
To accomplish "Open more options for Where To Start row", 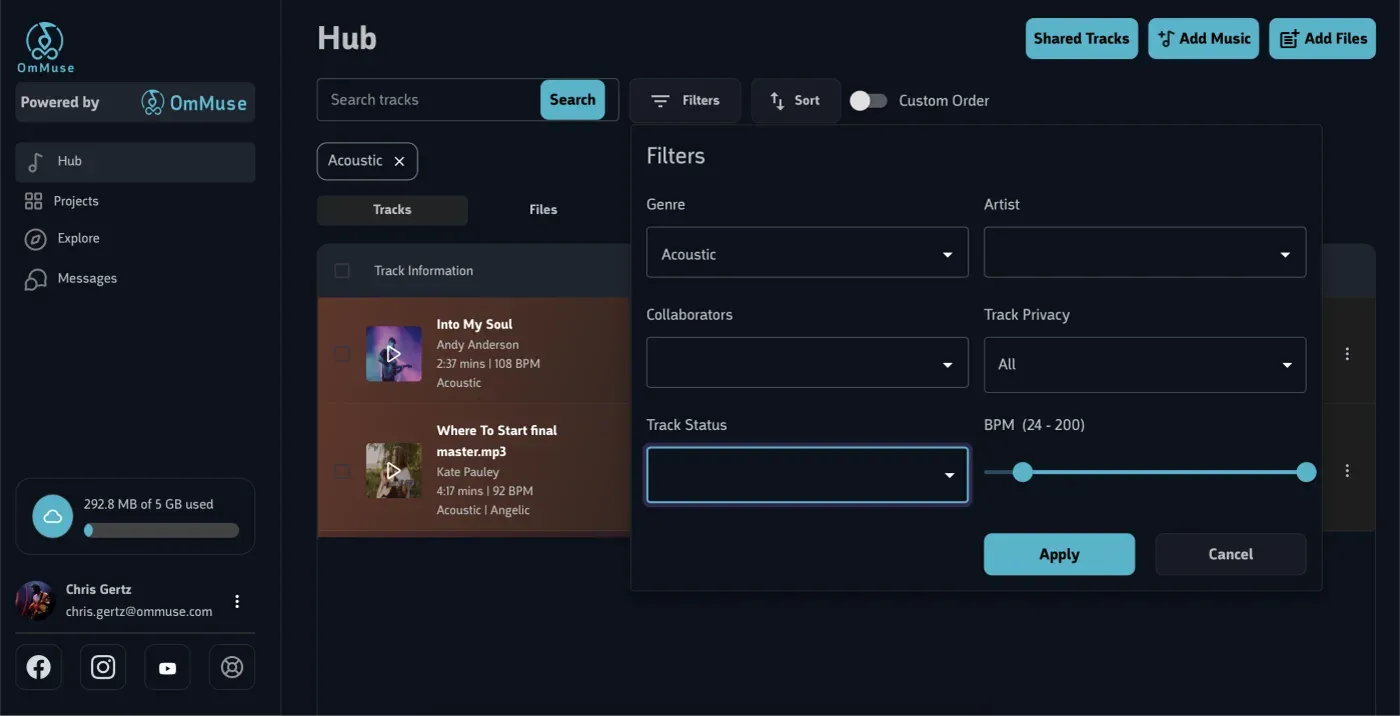I will [1347, 471].
